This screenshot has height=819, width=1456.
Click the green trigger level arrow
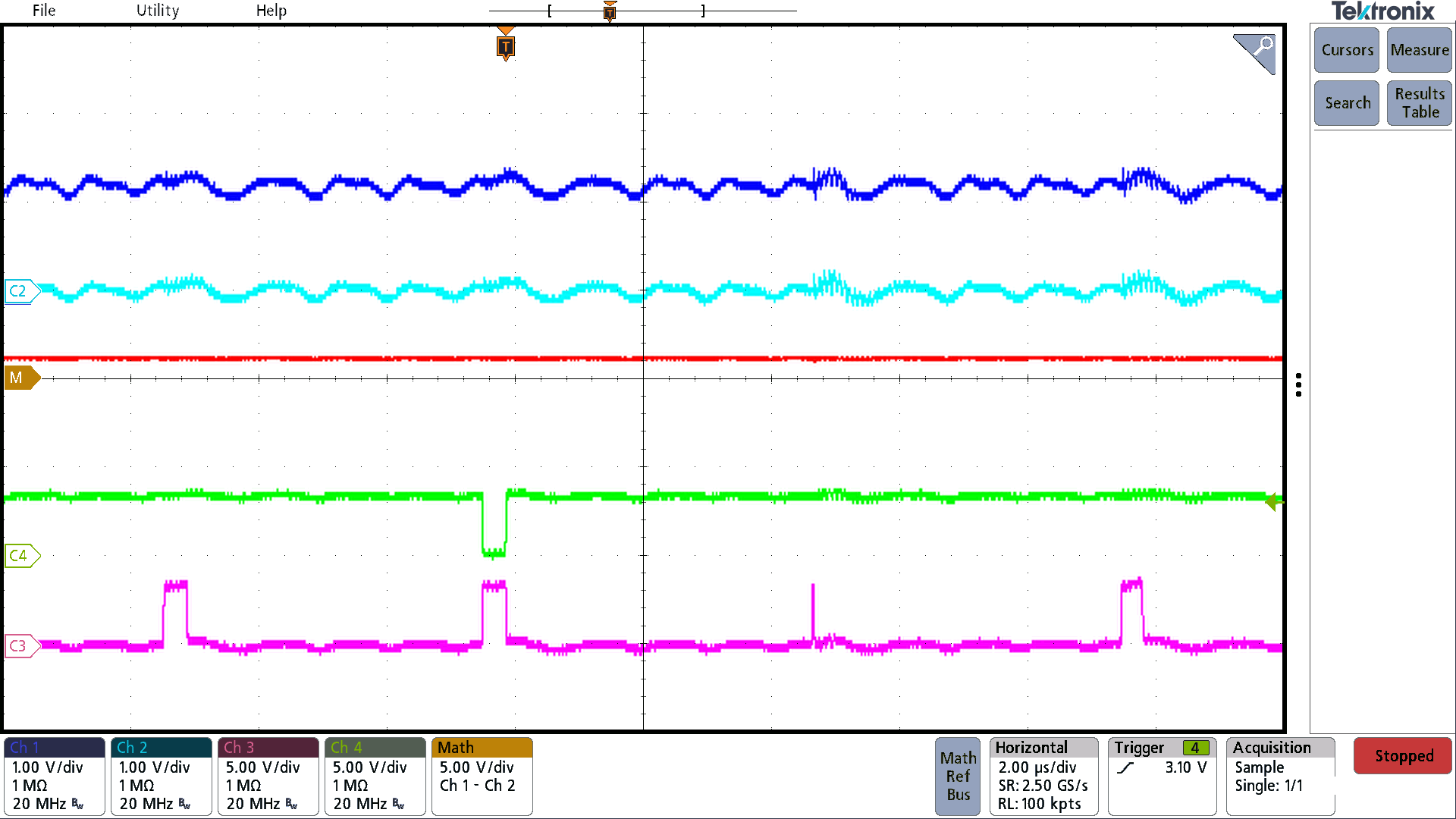point(1273,501)
